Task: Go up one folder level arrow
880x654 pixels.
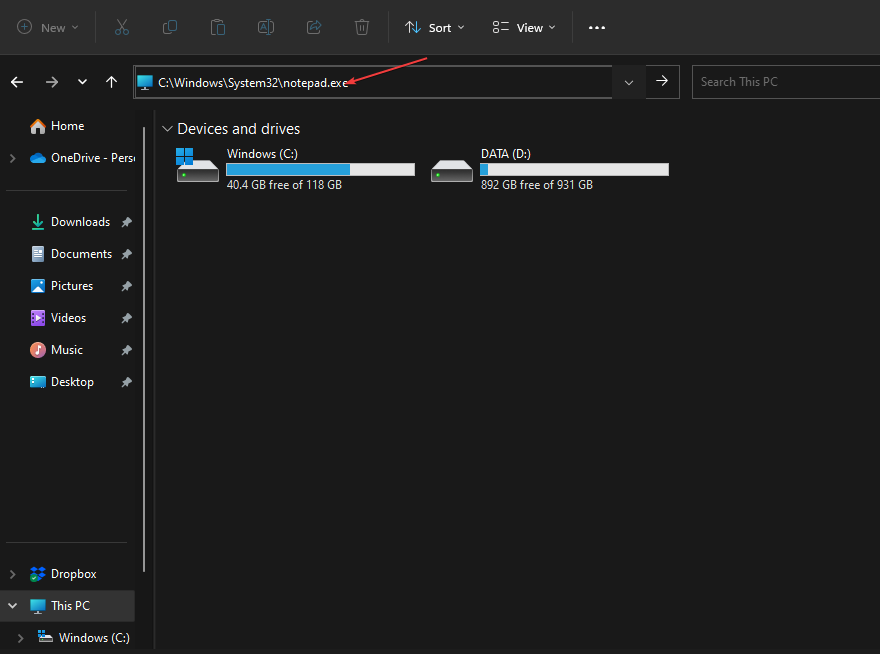Action: pos(111,82)
